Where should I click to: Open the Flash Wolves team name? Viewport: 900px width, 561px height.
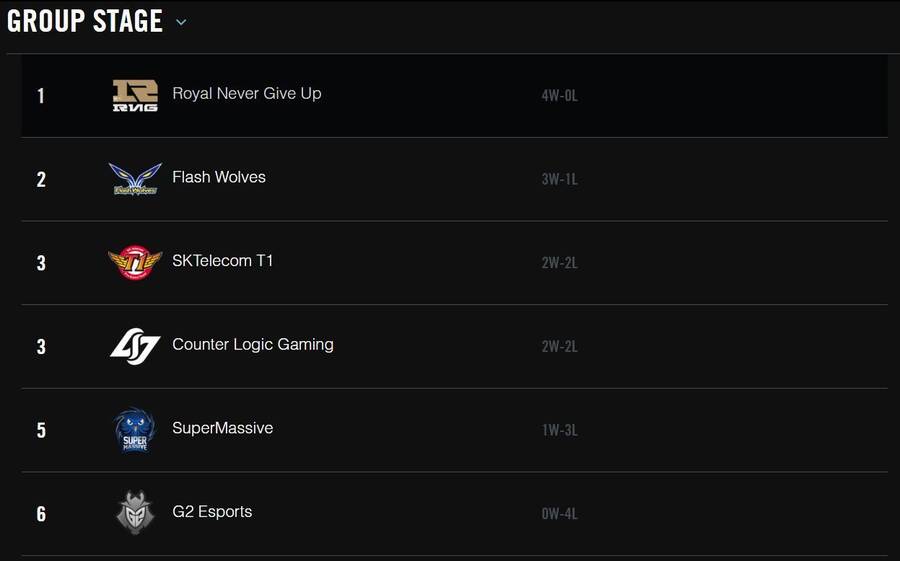point(219,177)
